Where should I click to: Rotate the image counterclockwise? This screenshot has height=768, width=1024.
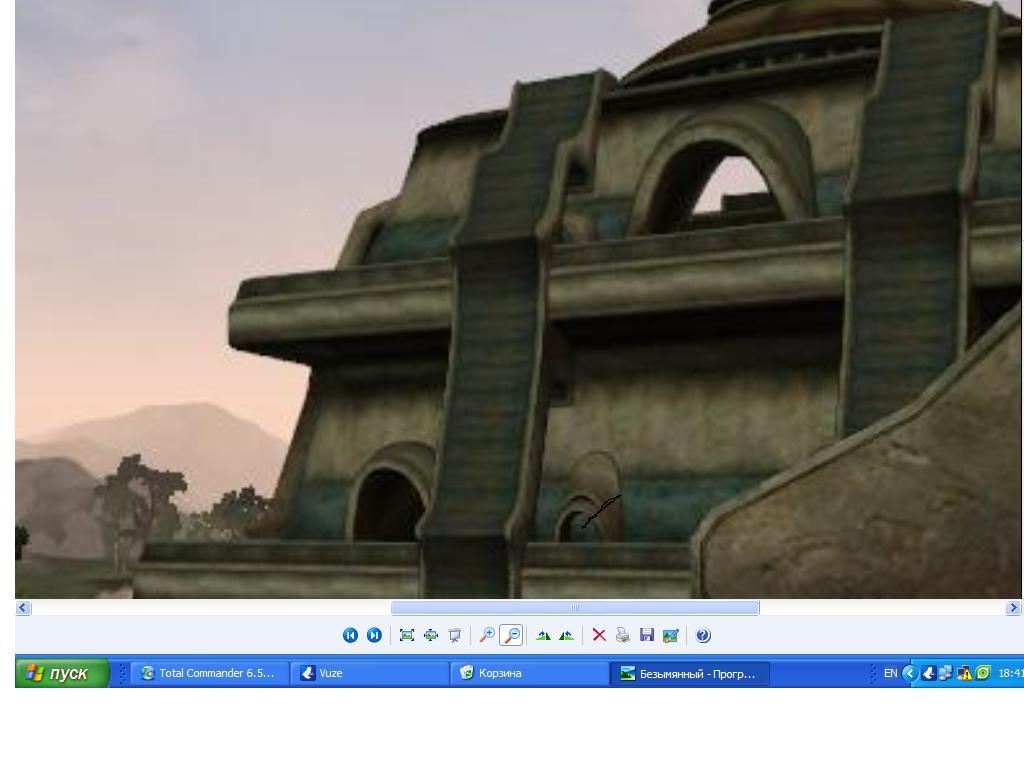[566, 635]
